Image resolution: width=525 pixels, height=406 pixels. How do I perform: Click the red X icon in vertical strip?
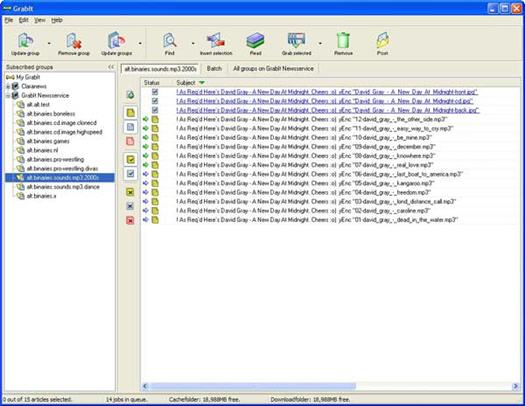click(x=130, y=220)
